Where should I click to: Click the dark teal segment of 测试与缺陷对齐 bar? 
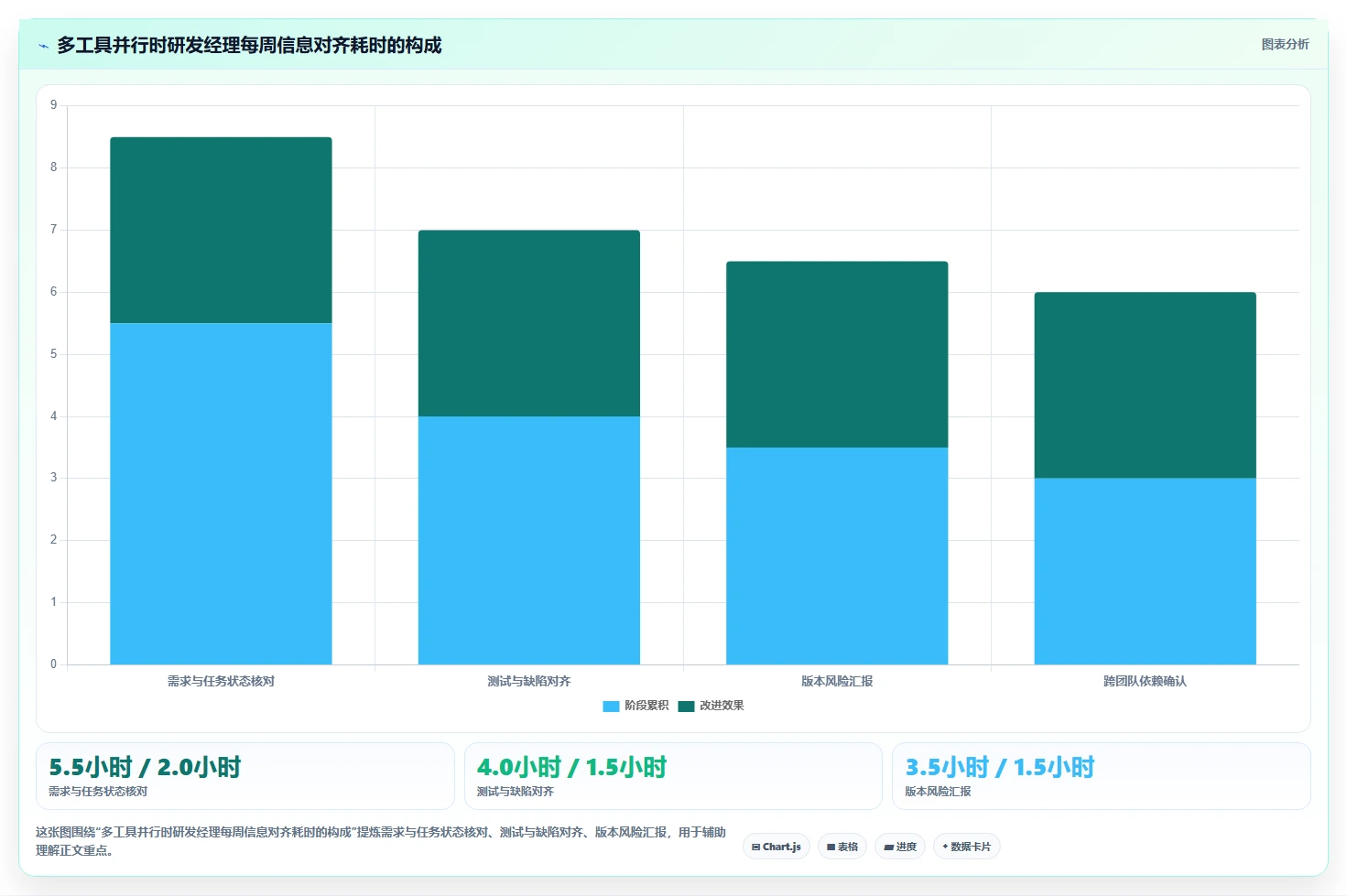(529, 323)
